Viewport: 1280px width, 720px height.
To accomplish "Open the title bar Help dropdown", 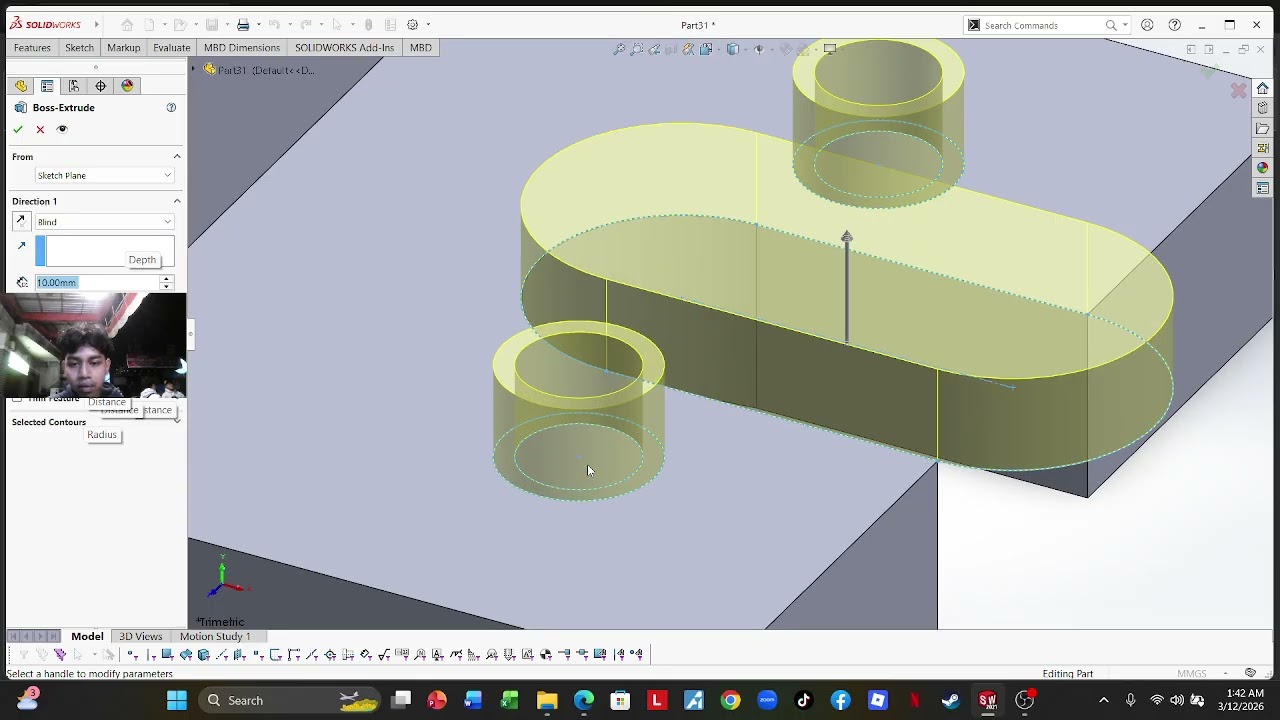I will click(x=1175, y=25).
